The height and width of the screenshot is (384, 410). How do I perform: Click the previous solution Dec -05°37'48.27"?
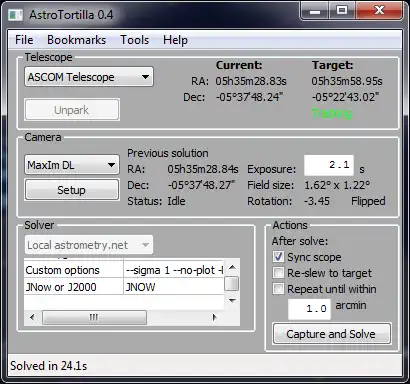pyautogui.click(x=201, y=185)
